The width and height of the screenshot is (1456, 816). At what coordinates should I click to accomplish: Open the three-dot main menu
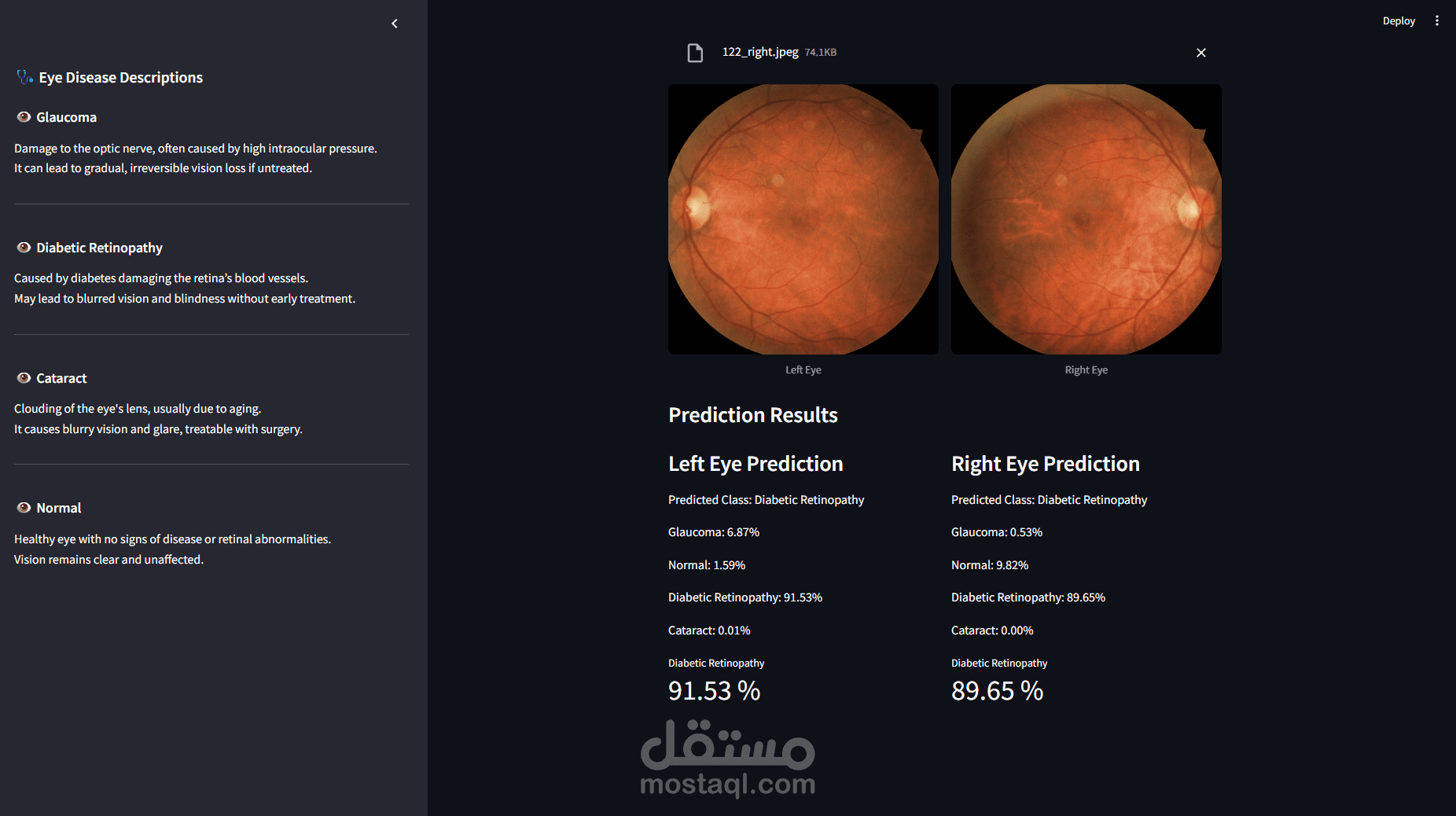point(1437,21)
